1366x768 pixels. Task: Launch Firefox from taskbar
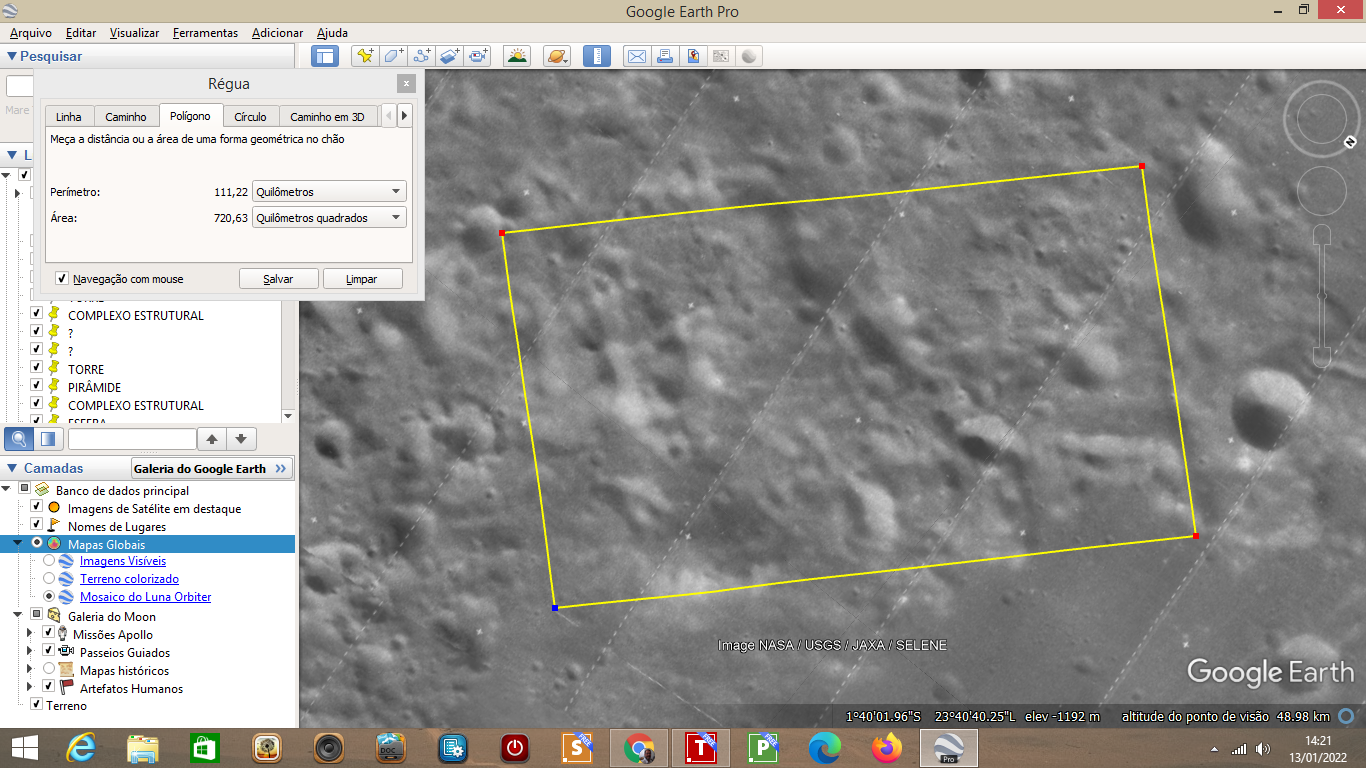886,747
